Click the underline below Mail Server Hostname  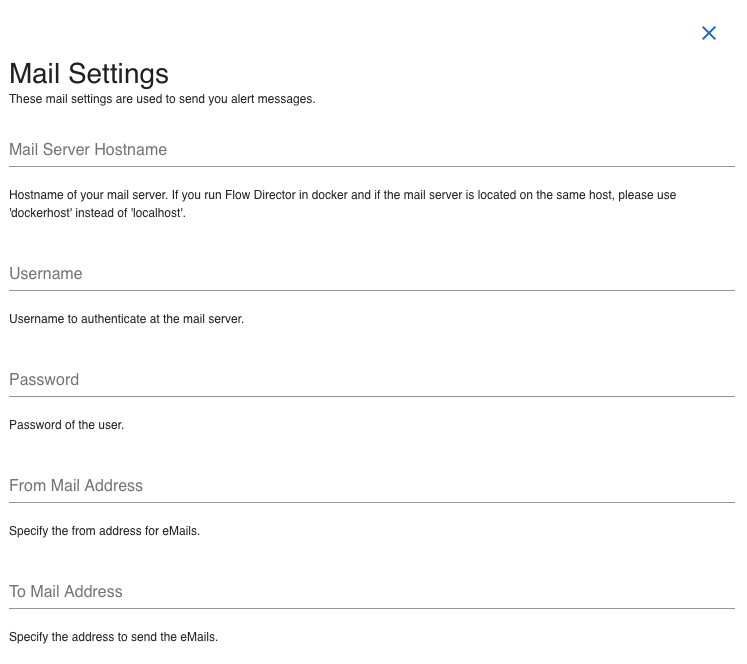coord(371,166)
